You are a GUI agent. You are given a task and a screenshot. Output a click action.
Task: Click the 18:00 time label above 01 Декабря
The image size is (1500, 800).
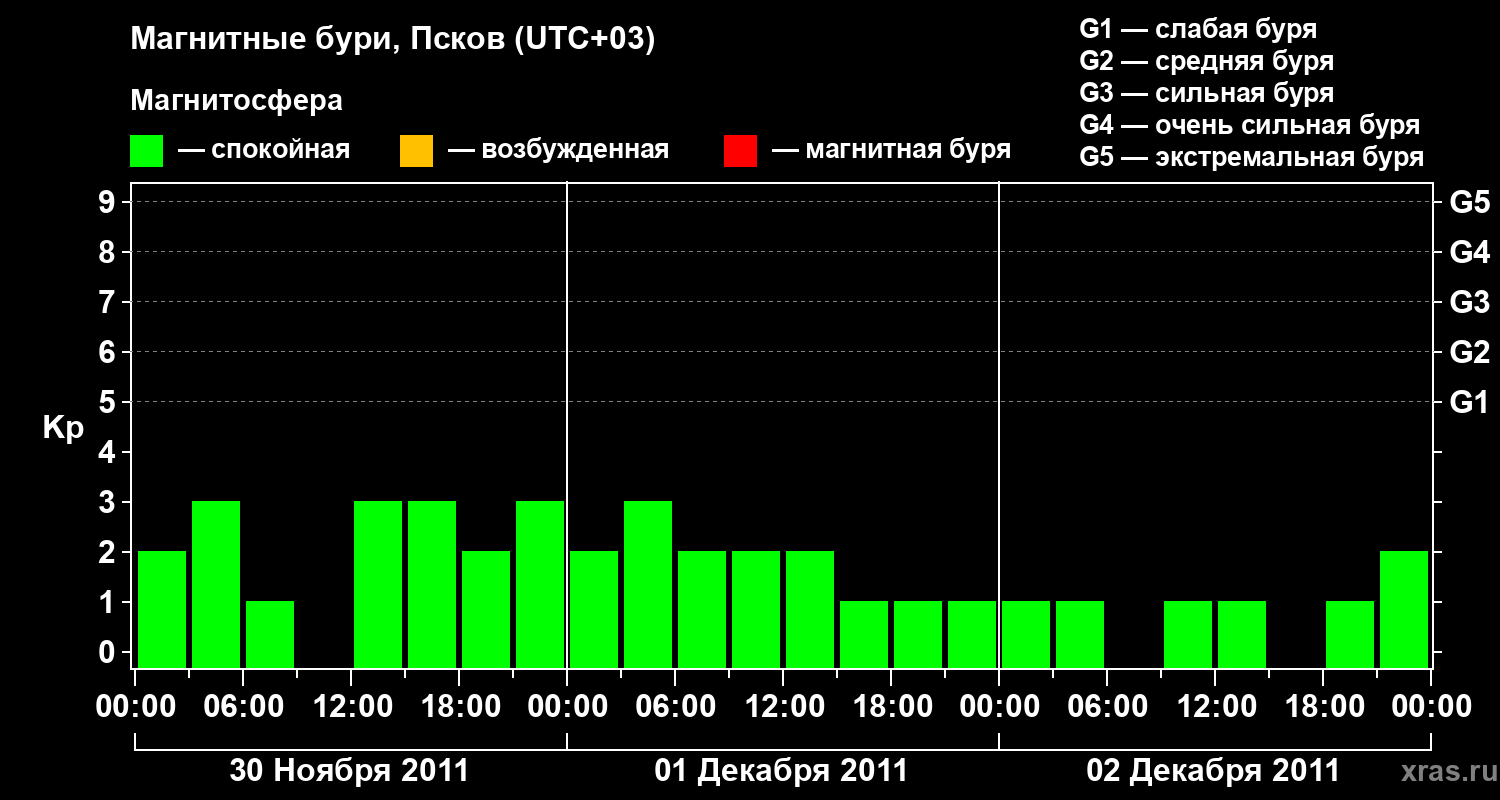click(x=891, y=707)
